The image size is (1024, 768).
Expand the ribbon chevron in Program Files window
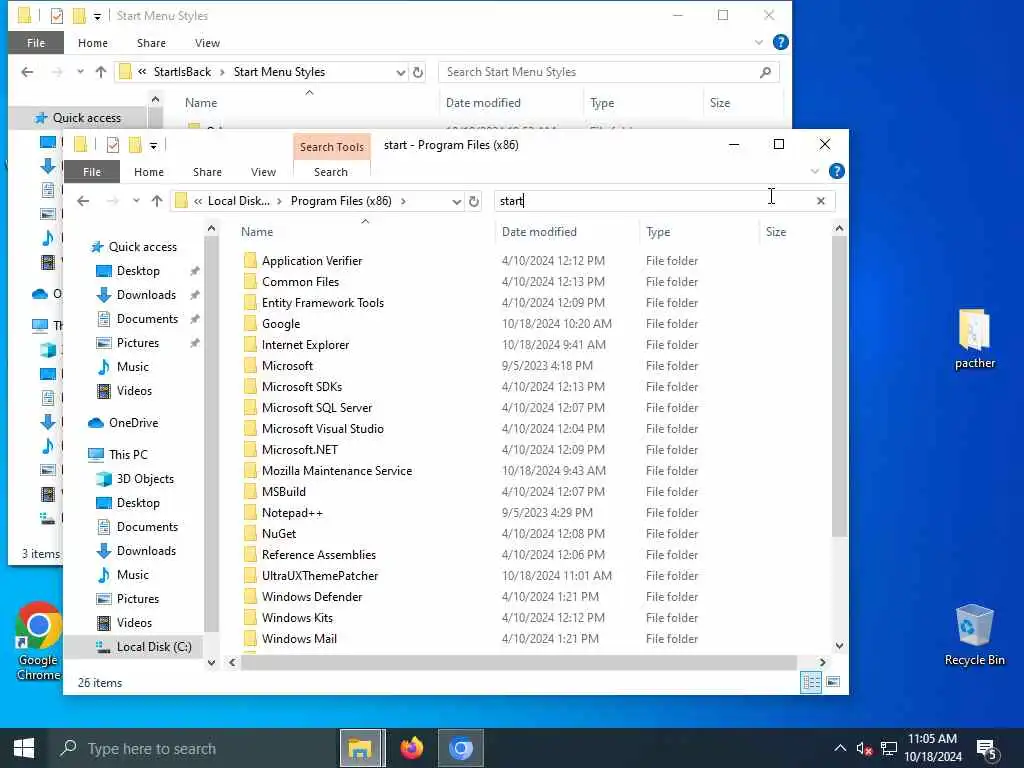814,171
